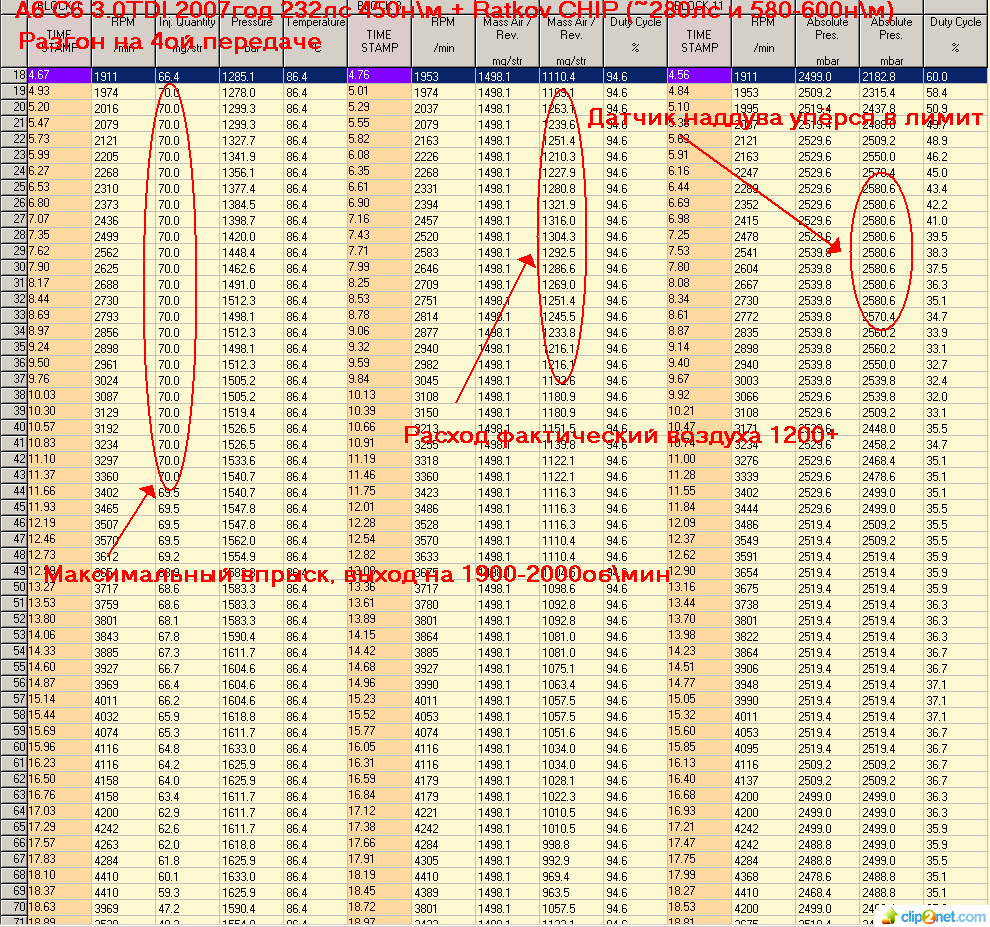Click absolute pressure 2182.8 in row 18
Viewport: 990px width, 927px height.
coord(891,76)
